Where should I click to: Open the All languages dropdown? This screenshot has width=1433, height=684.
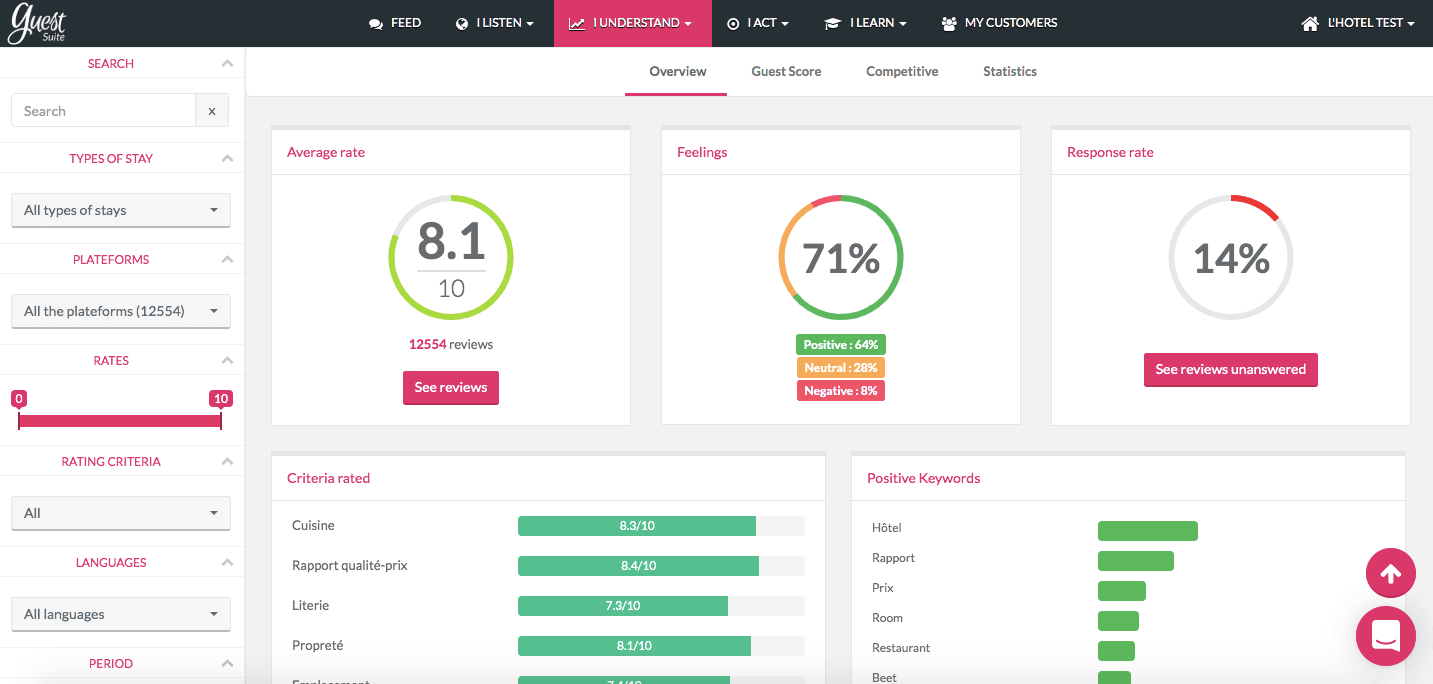(x=120, y=614)
